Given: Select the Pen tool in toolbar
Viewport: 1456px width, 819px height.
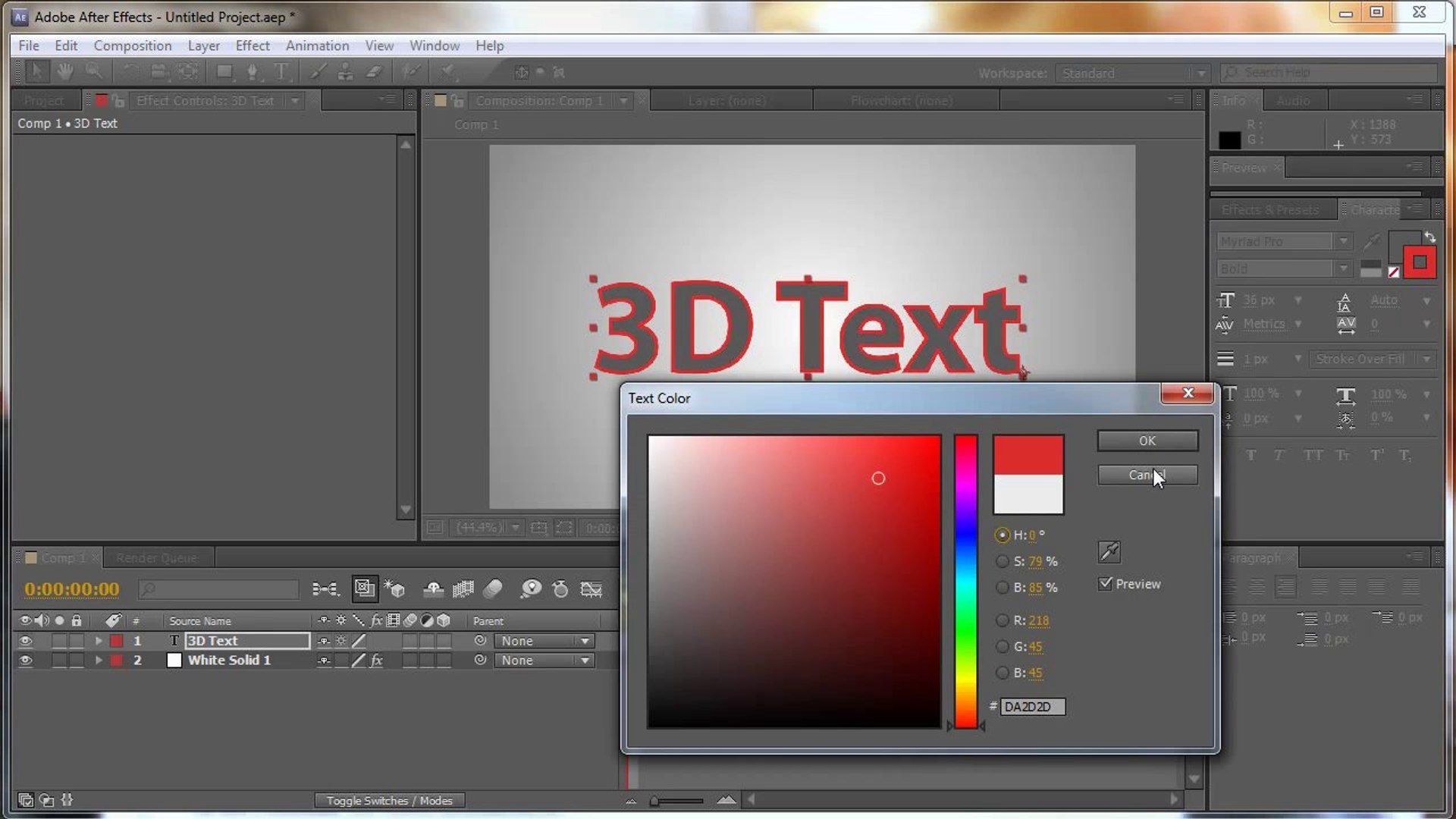Looking at the screenshot, I should tap(253, 72).
